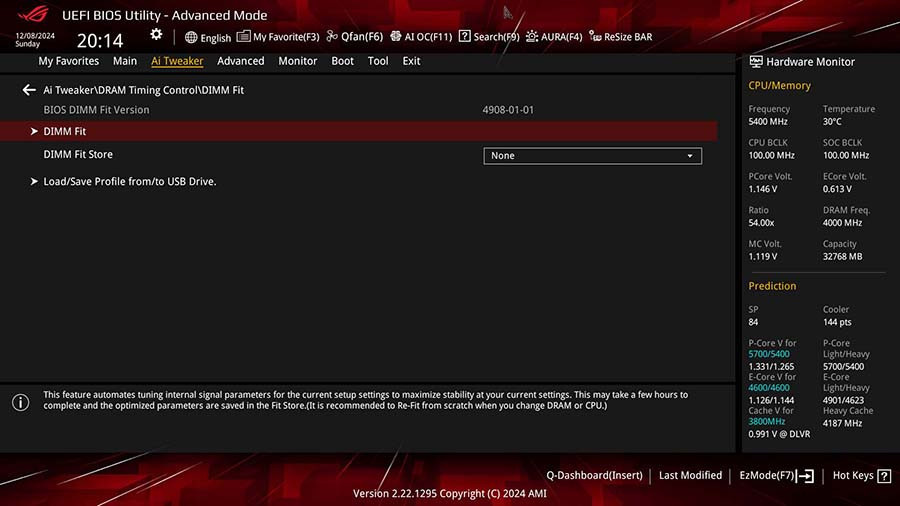
Task: Click the UEFI BIOS Utility - Advanced Mode title
Action: pyautogui.click(x=165, y=15)
